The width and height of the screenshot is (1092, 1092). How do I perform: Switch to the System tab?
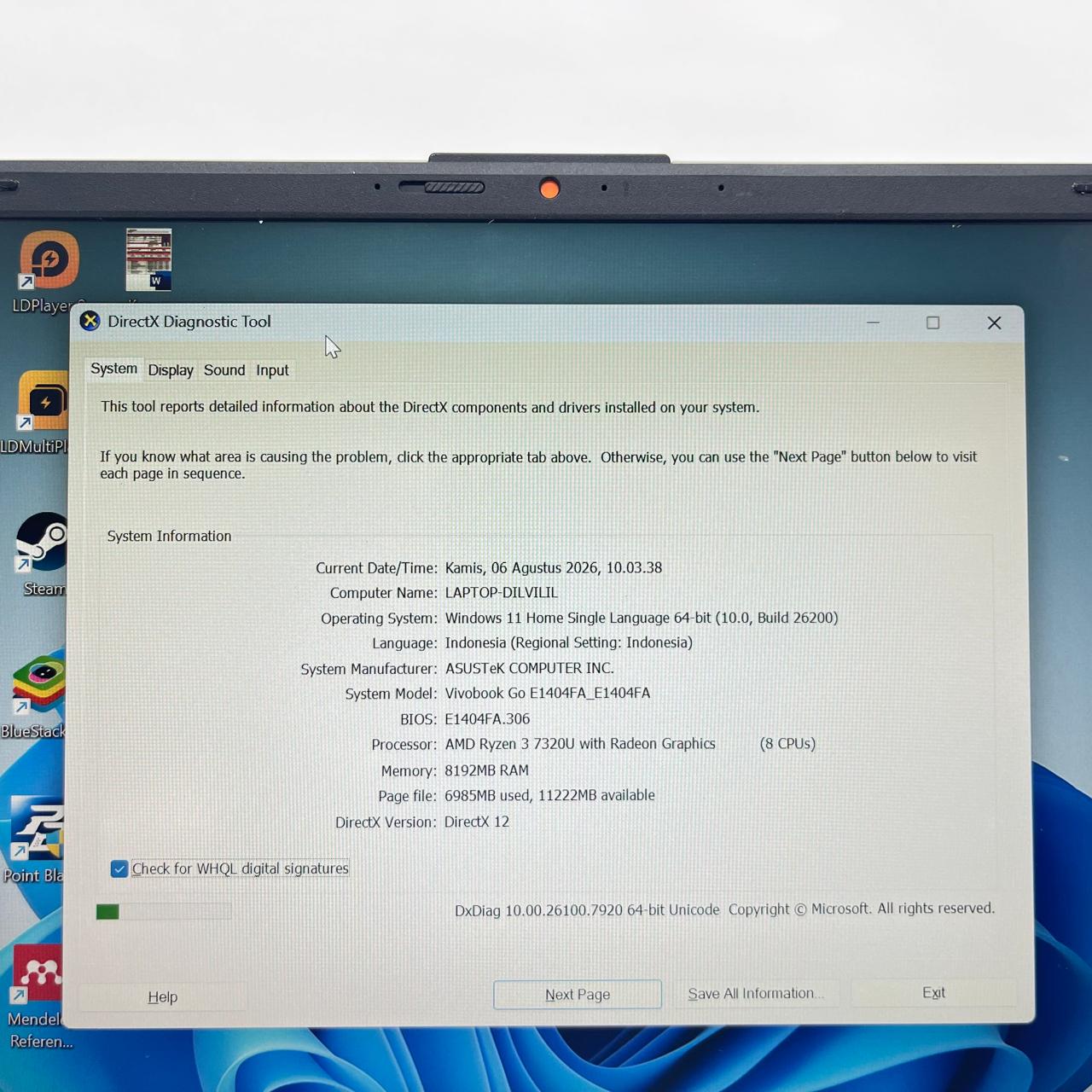pos(113,369)
